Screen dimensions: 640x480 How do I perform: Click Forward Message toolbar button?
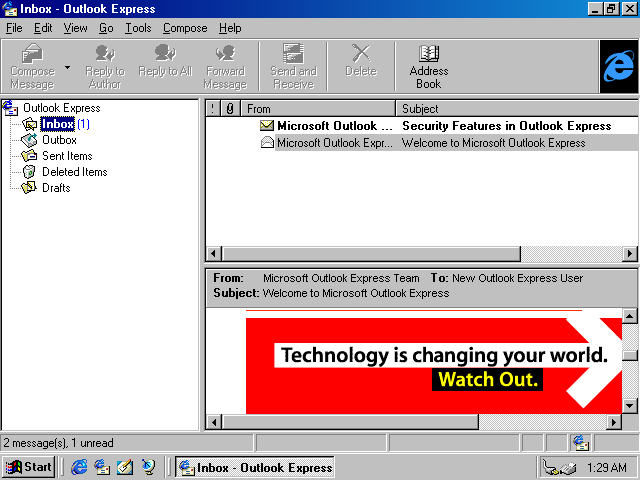point(225,67)
